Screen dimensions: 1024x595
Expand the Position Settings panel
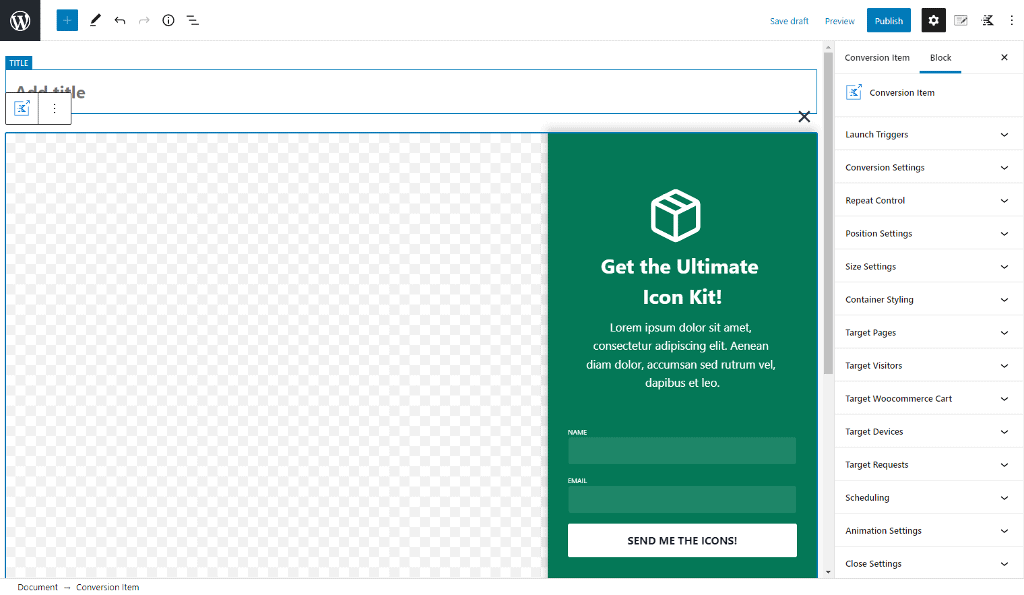925,233
